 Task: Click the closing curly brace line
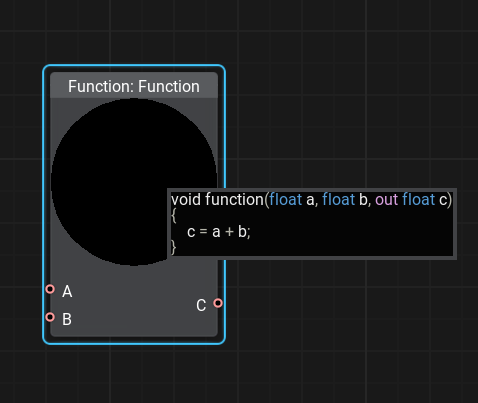173,247
